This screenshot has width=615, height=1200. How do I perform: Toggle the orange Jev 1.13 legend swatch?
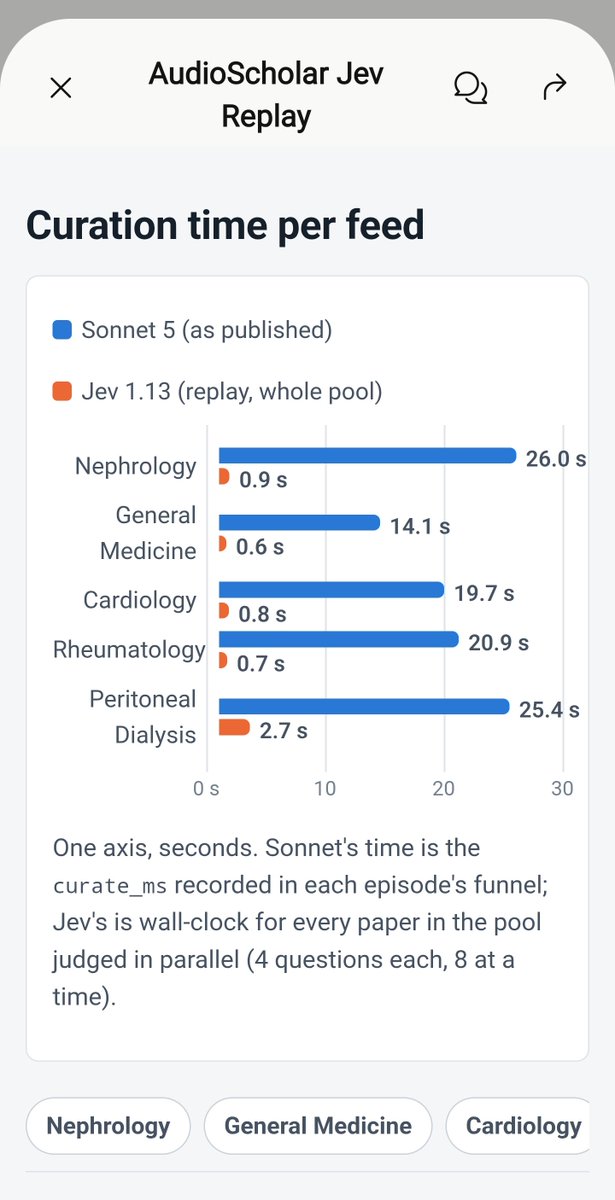(62, 392)
